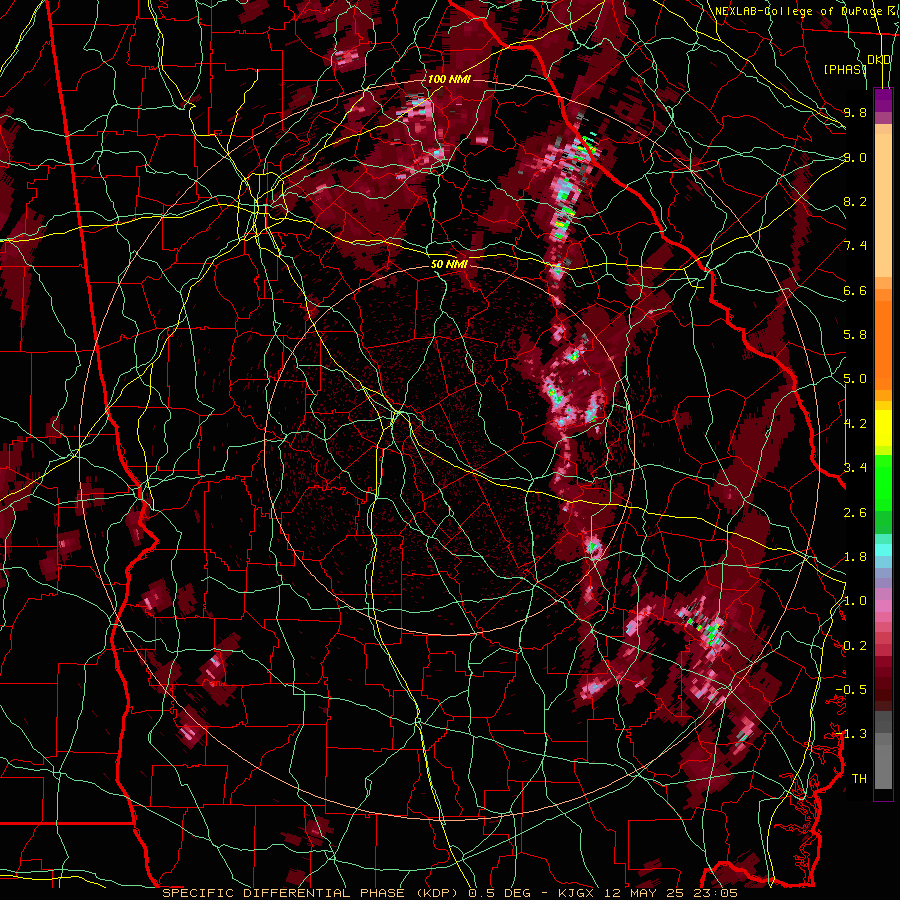Pick the pink segment of color bar

883,606
